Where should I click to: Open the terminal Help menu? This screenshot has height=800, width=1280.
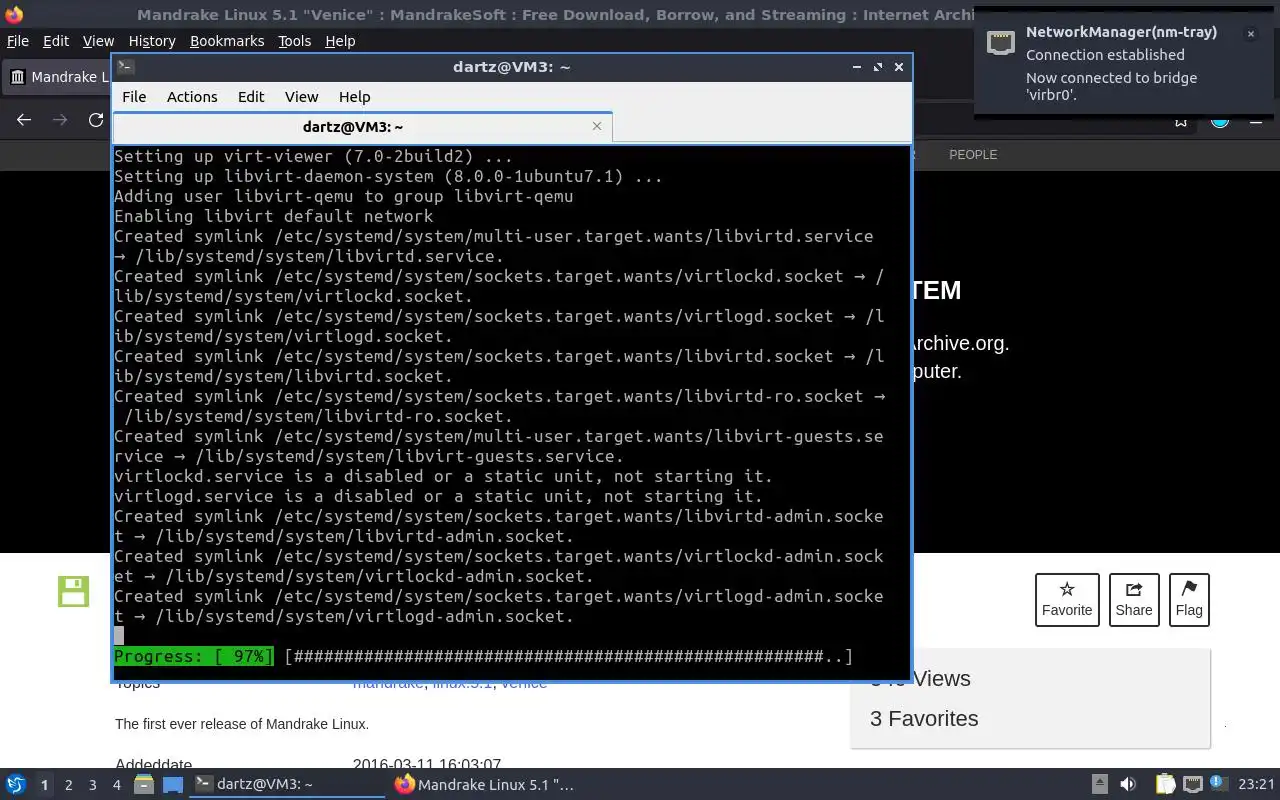pyautogui.click(x=355, y=97)
